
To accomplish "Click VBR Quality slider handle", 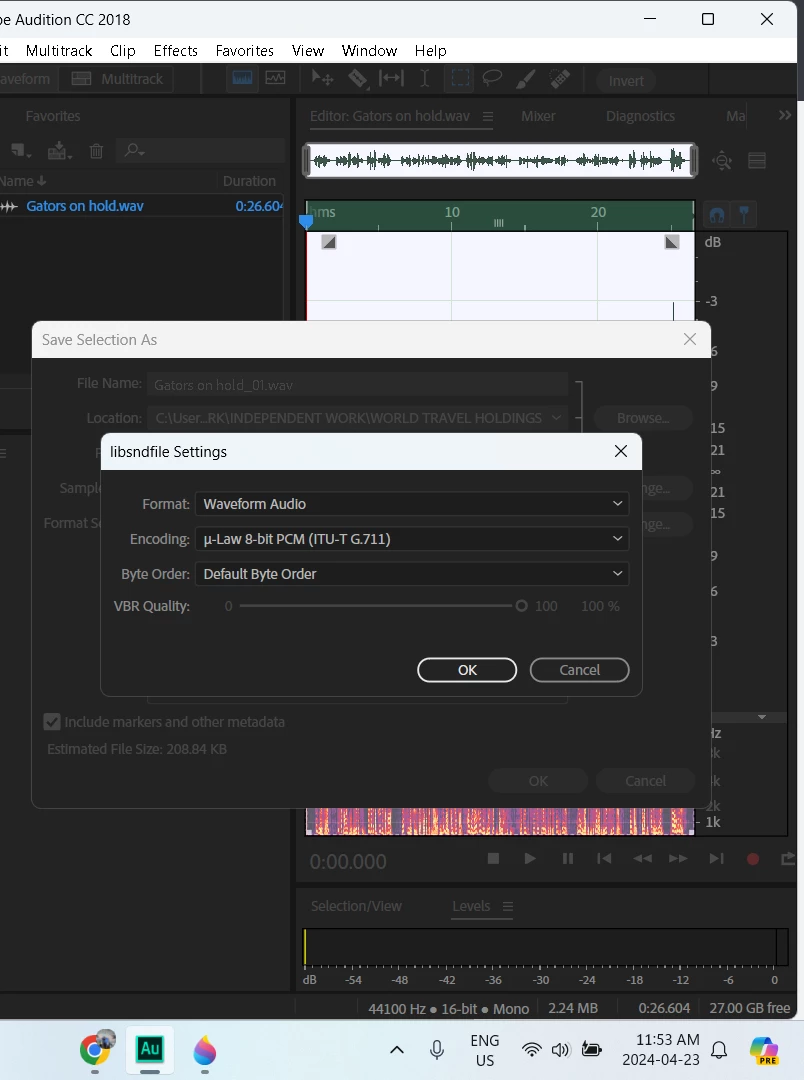I will (522, 605).
